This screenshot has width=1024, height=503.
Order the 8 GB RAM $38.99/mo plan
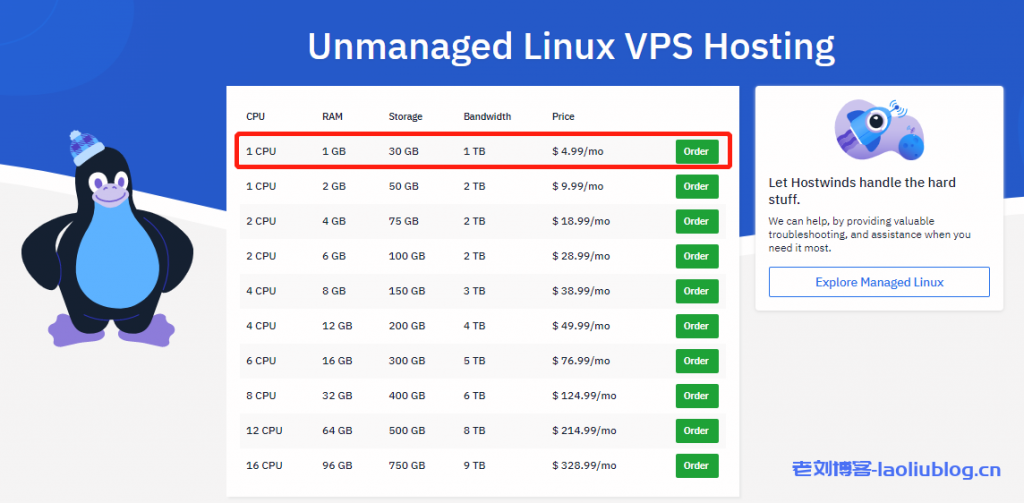696,291
